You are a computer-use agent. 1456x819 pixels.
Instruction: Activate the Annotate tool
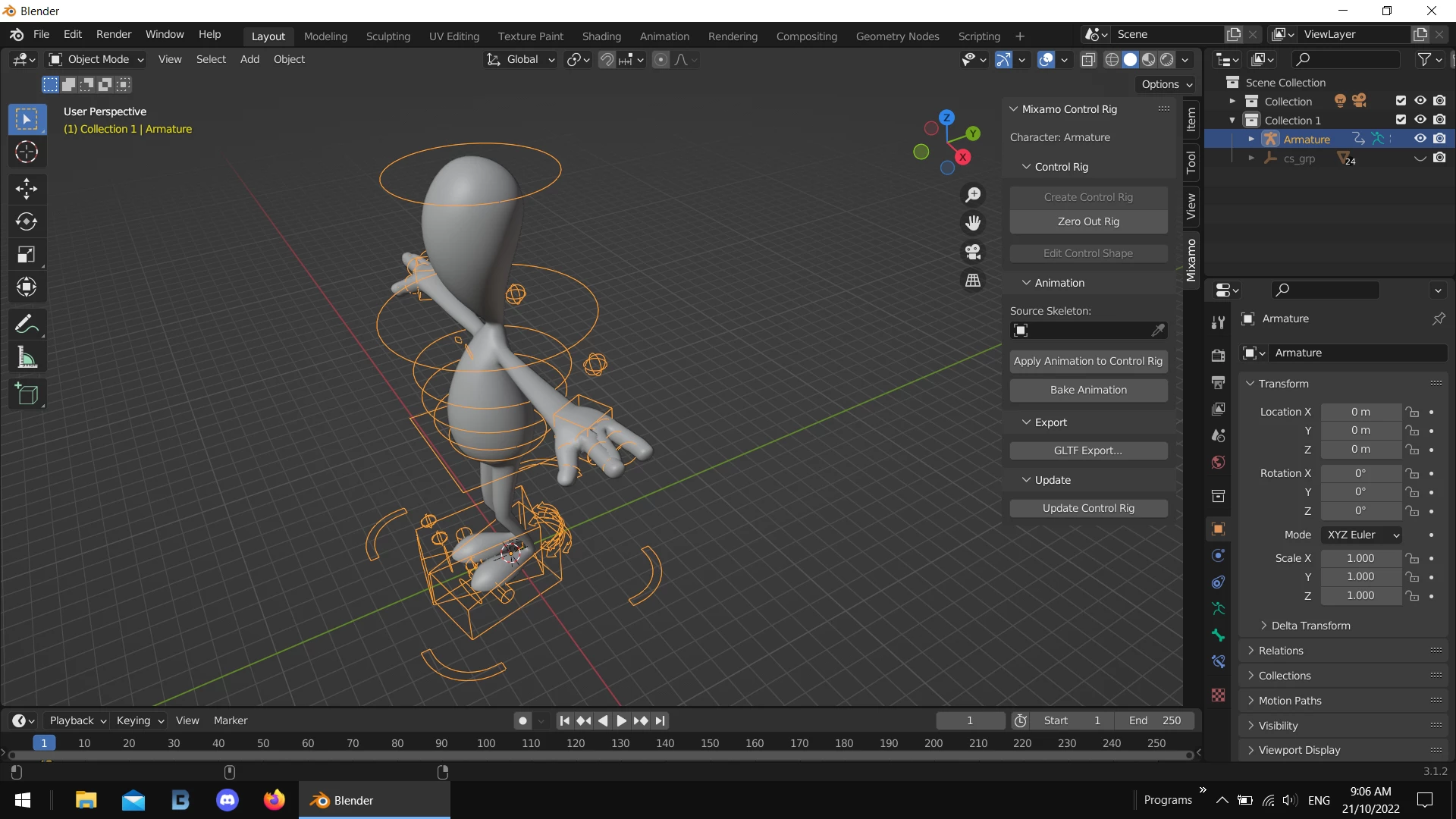[27, 325]
